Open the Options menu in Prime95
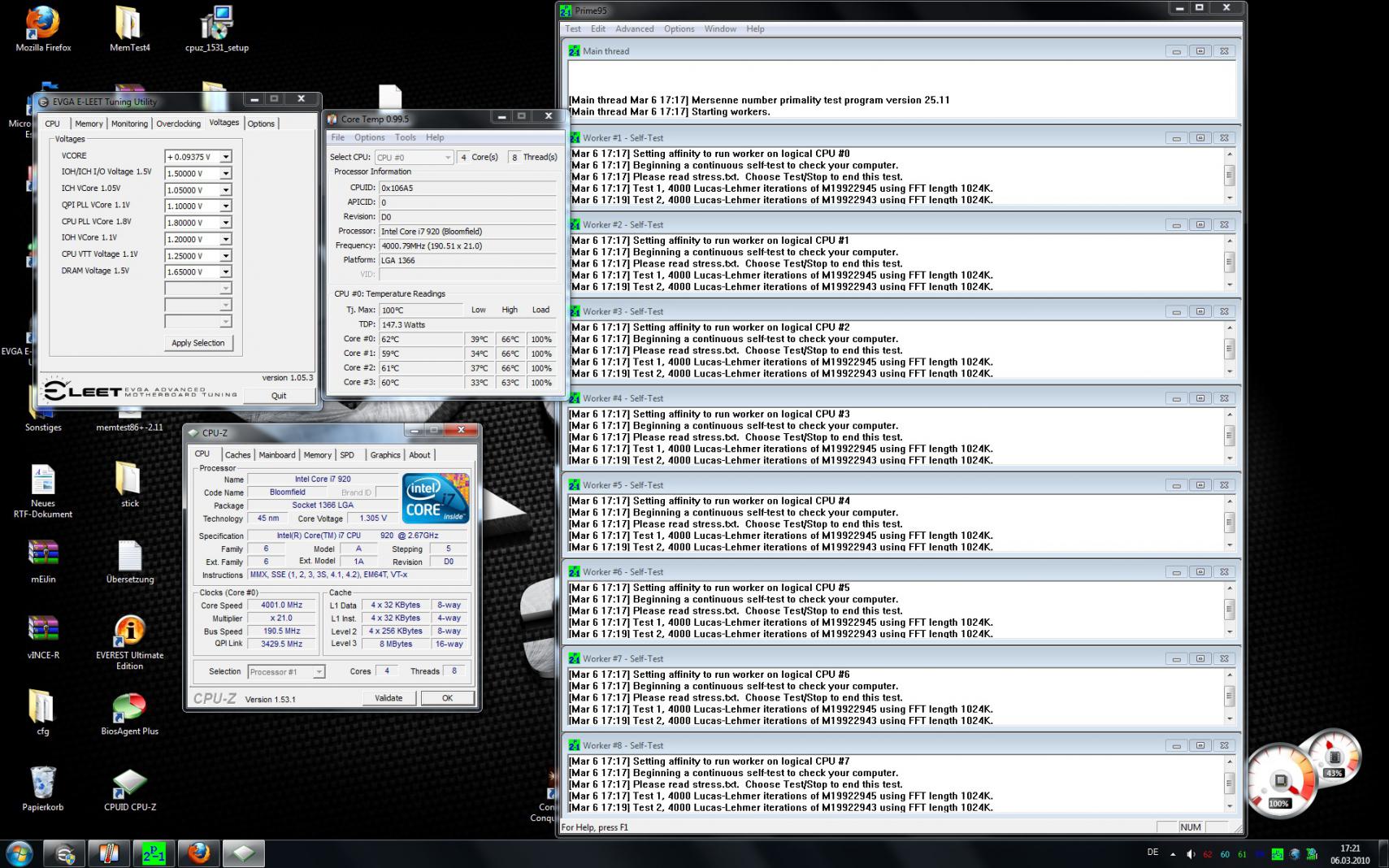This screenshot has height=868, width=1389. (679, 28)
